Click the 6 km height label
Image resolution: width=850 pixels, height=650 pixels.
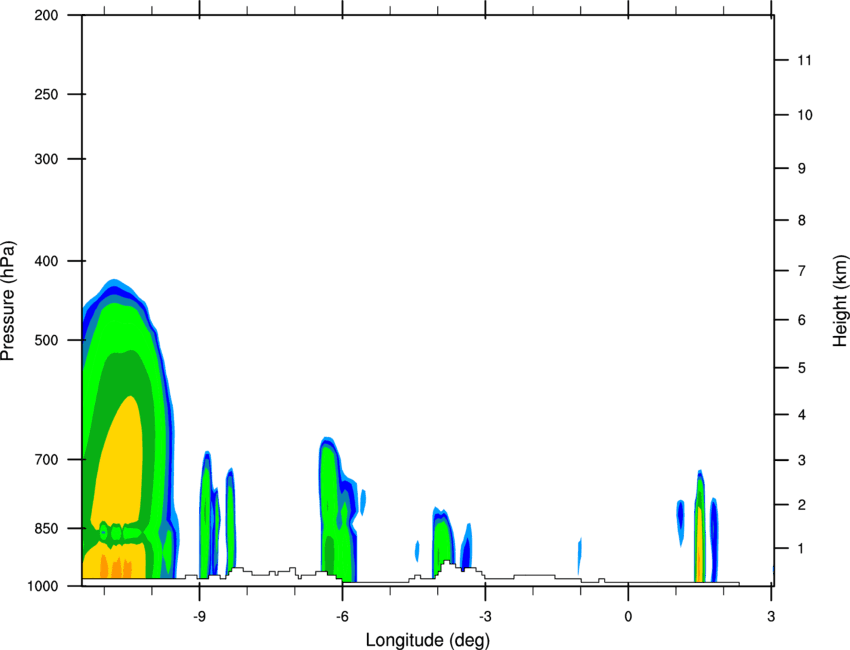pyautogui.click(x=801, y=320)
